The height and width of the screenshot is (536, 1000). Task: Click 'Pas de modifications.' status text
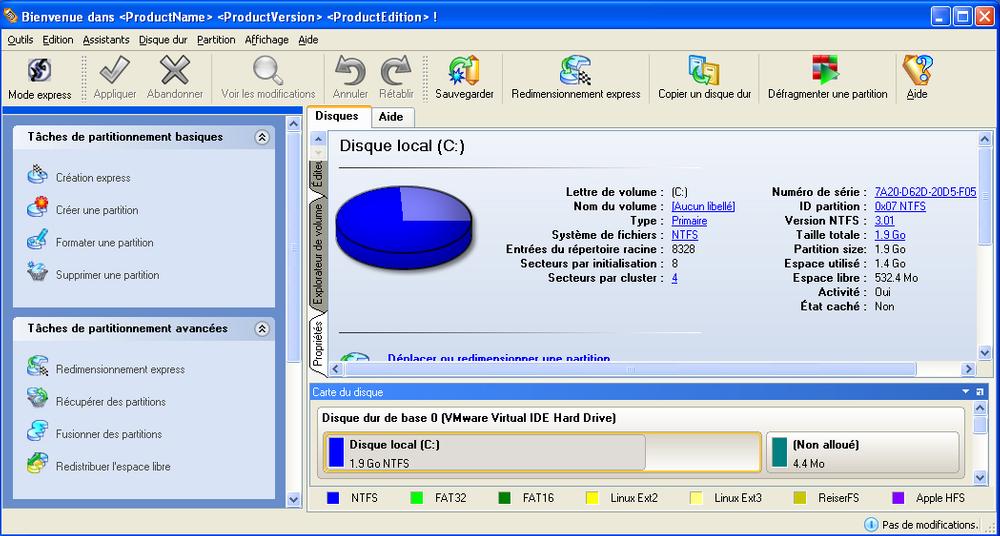(930, 525)
